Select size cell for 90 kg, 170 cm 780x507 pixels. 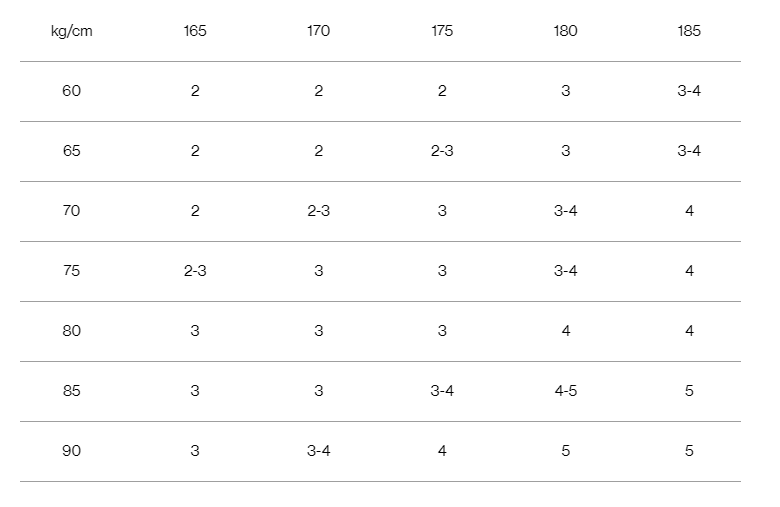click(x=318, y=451)
